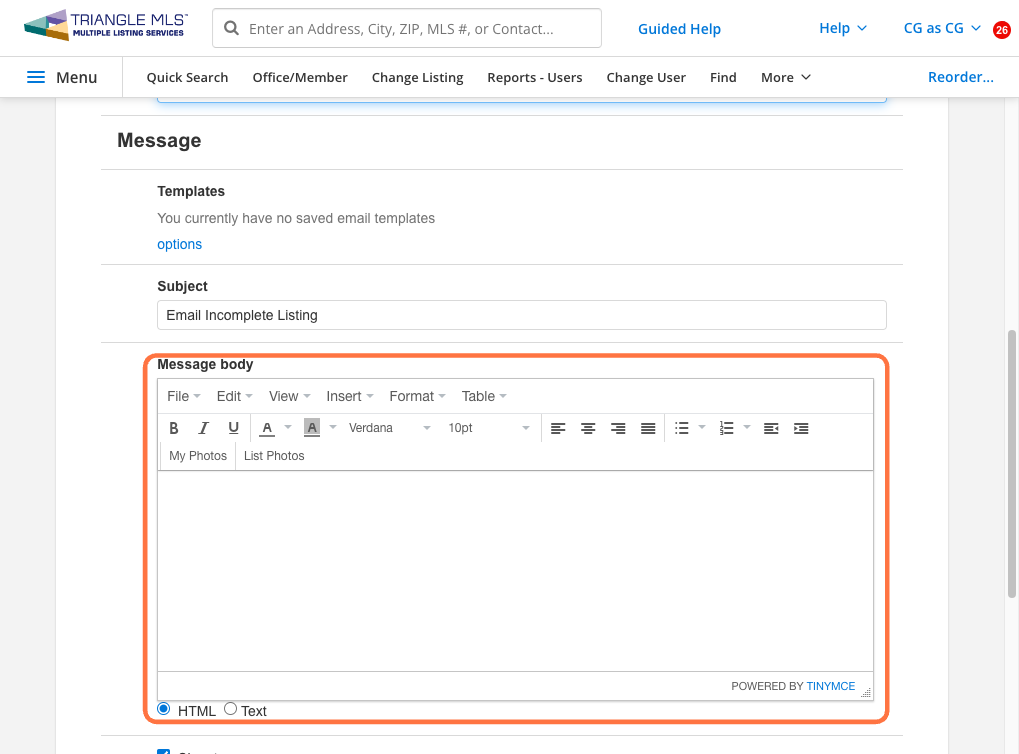The width and height of the screenshot is (1019, 754).
Task: Click inside message body editing area
Action: point(515,571)
